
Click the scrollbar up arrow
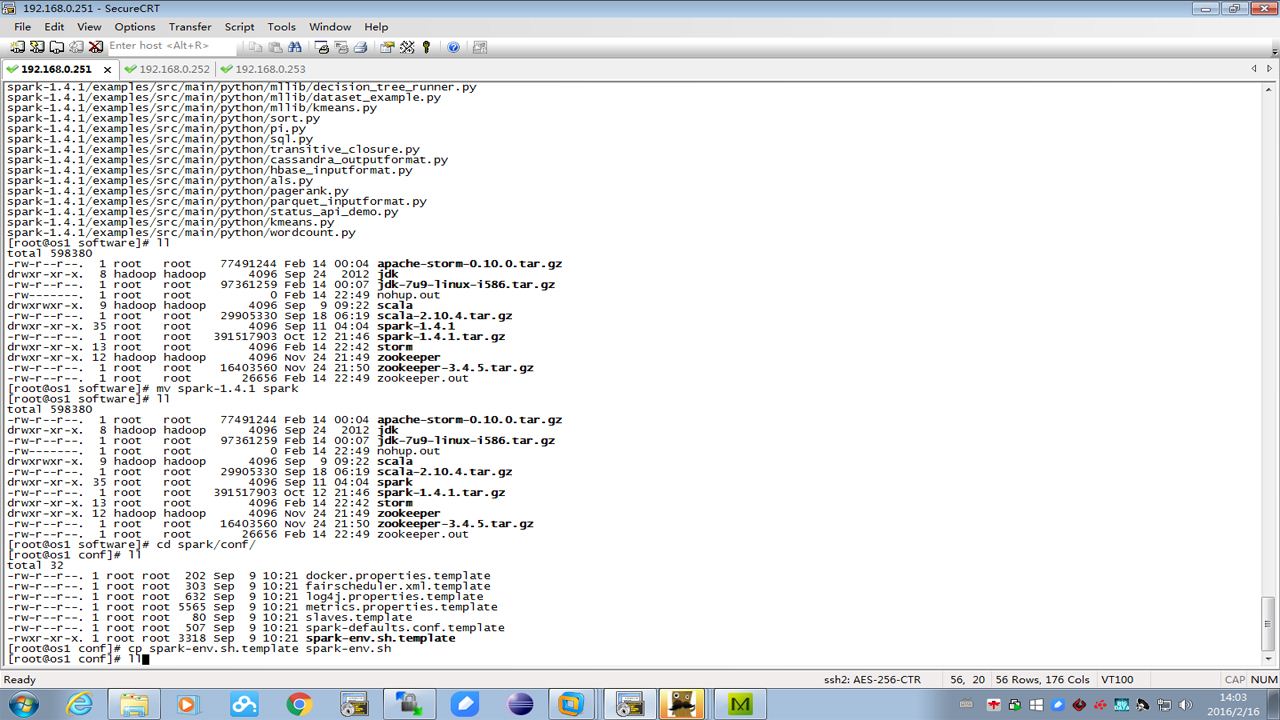[1270, 90]
